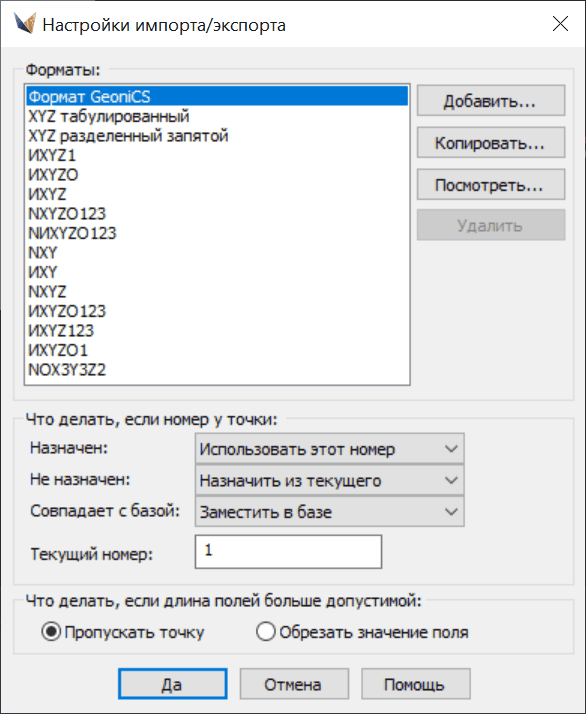Select Формат GeoniCS in formats list
The image size is (586, 714).
point(217,97)
